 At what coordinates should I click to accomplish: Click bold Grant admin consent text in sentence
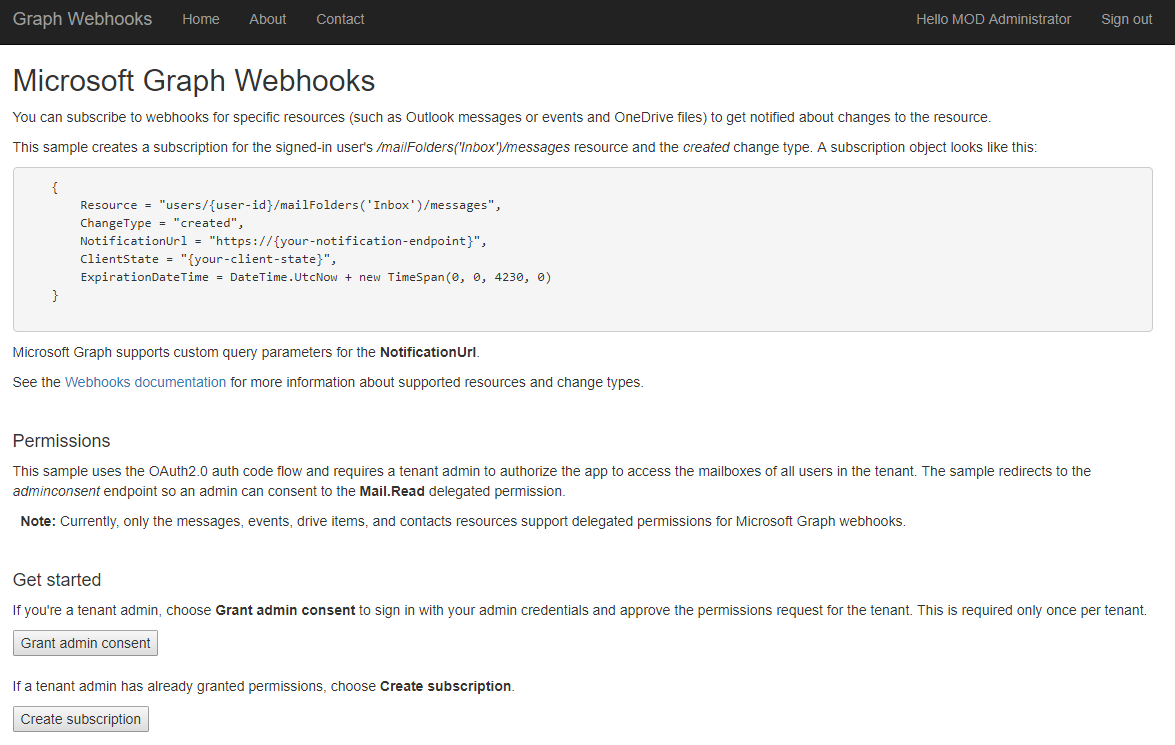coord(286,611)
